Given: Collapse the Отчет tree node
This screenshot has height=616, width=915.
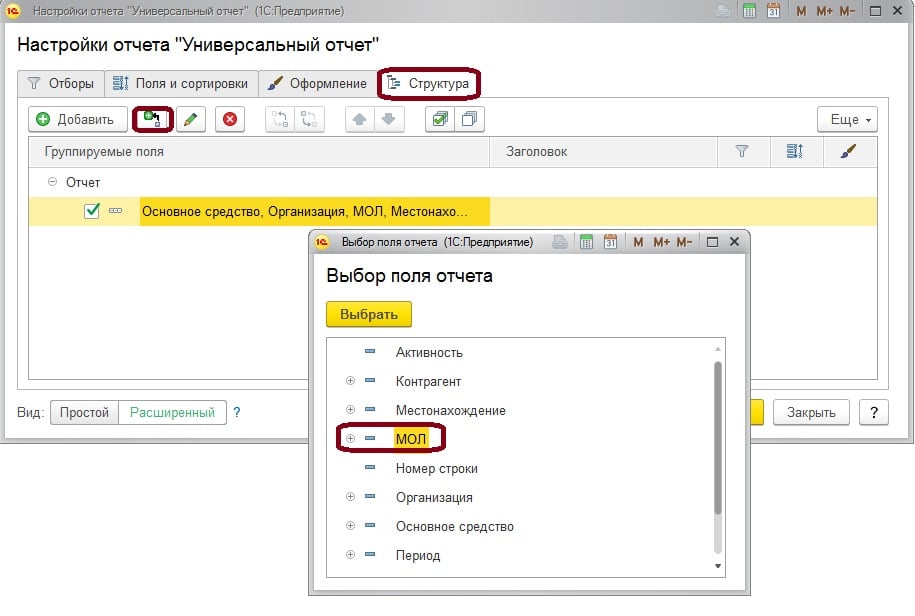Looking at the screenshot, I should (x=52, y=183).
